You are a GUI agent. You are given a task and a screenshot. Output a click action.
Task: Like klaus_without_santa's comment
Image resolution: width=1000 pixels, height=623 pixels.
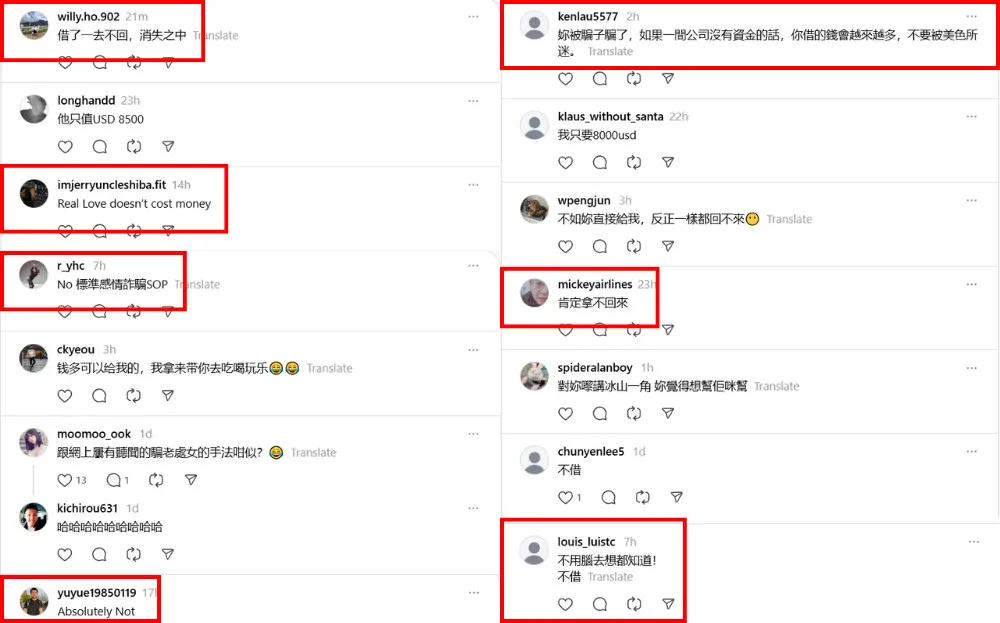pos(565,163)
